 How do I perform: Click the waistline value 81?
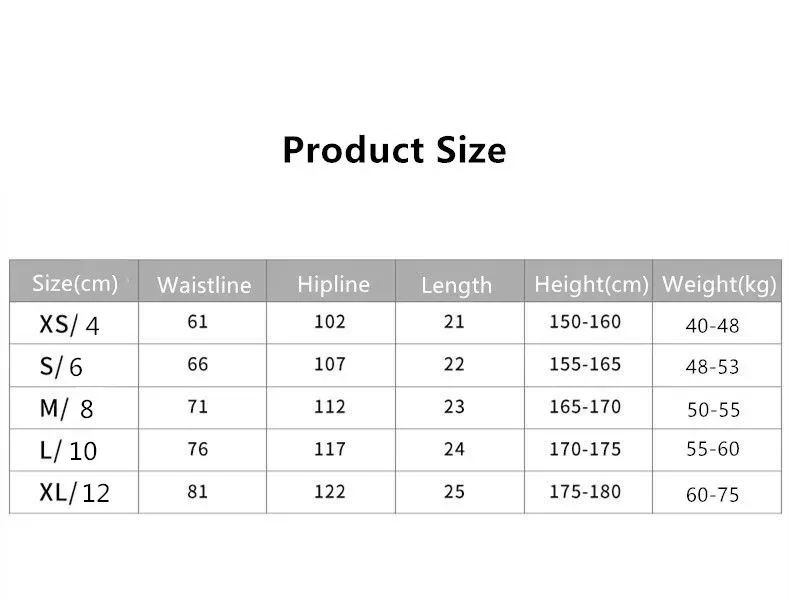click(x=198, y=491)
